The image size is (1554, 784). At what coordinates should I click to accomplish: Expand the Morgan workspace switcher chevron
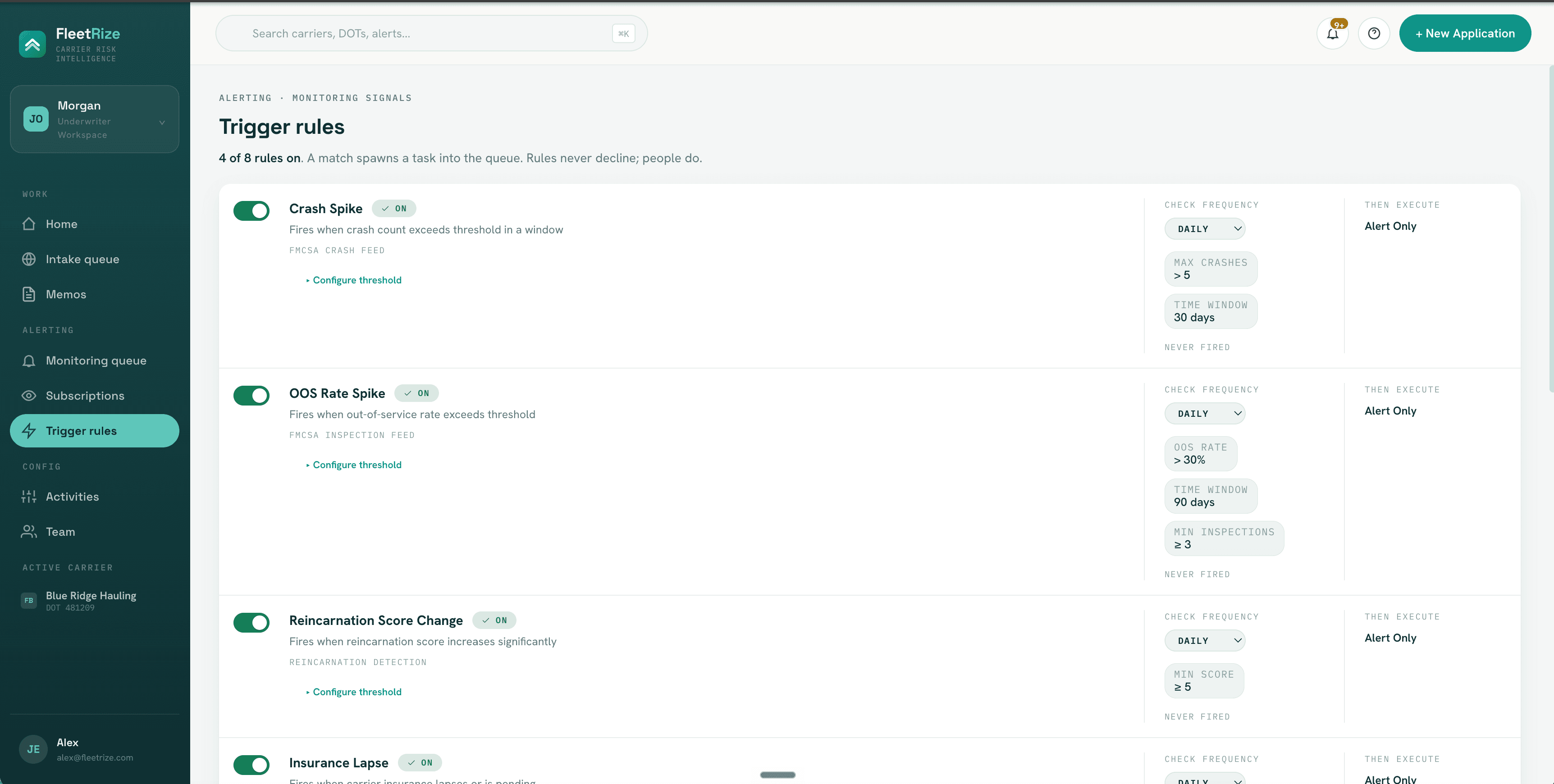click(162, 123)
